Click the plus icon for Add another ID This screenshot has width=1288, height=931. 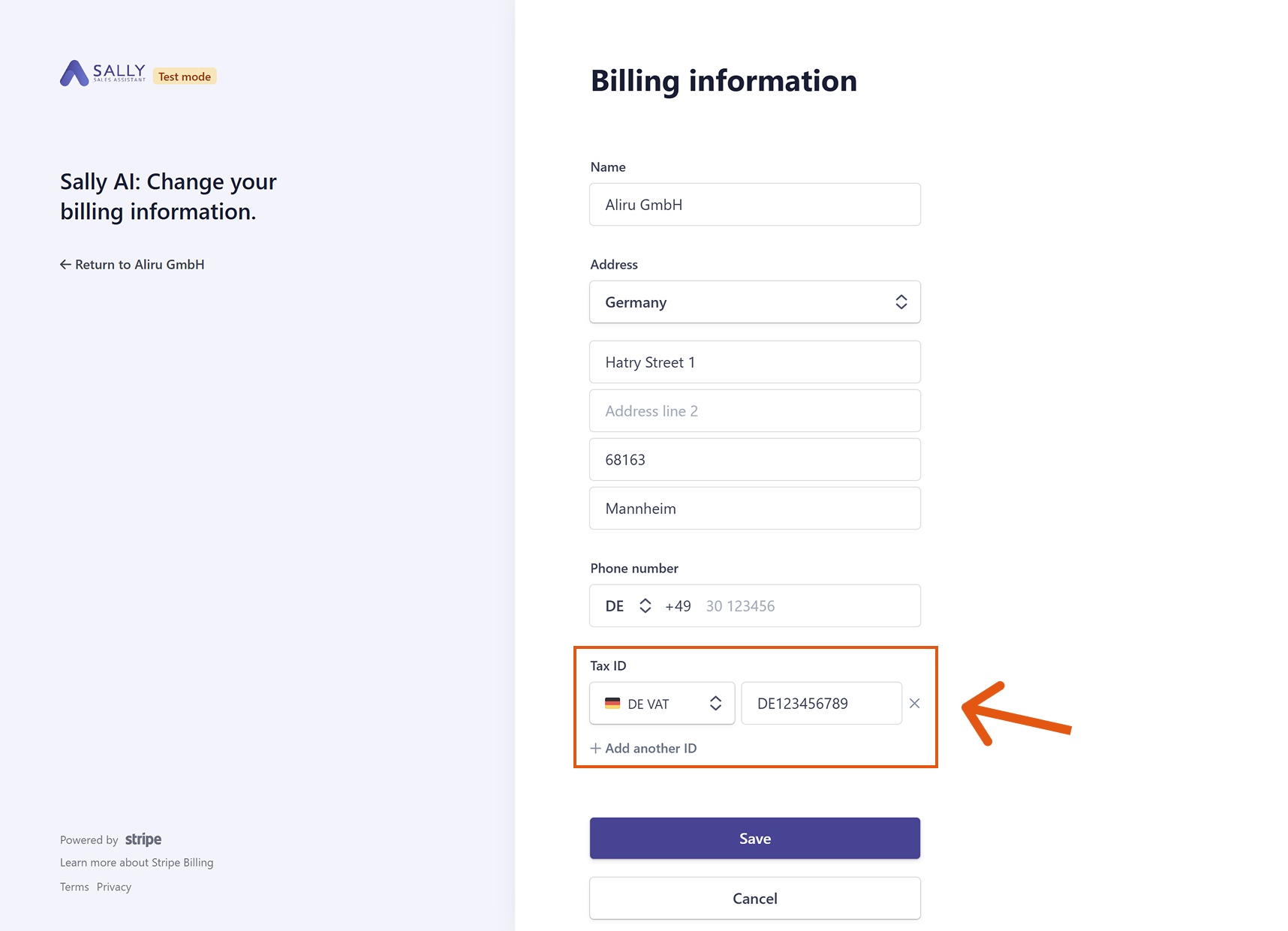[x=596, y=748]
